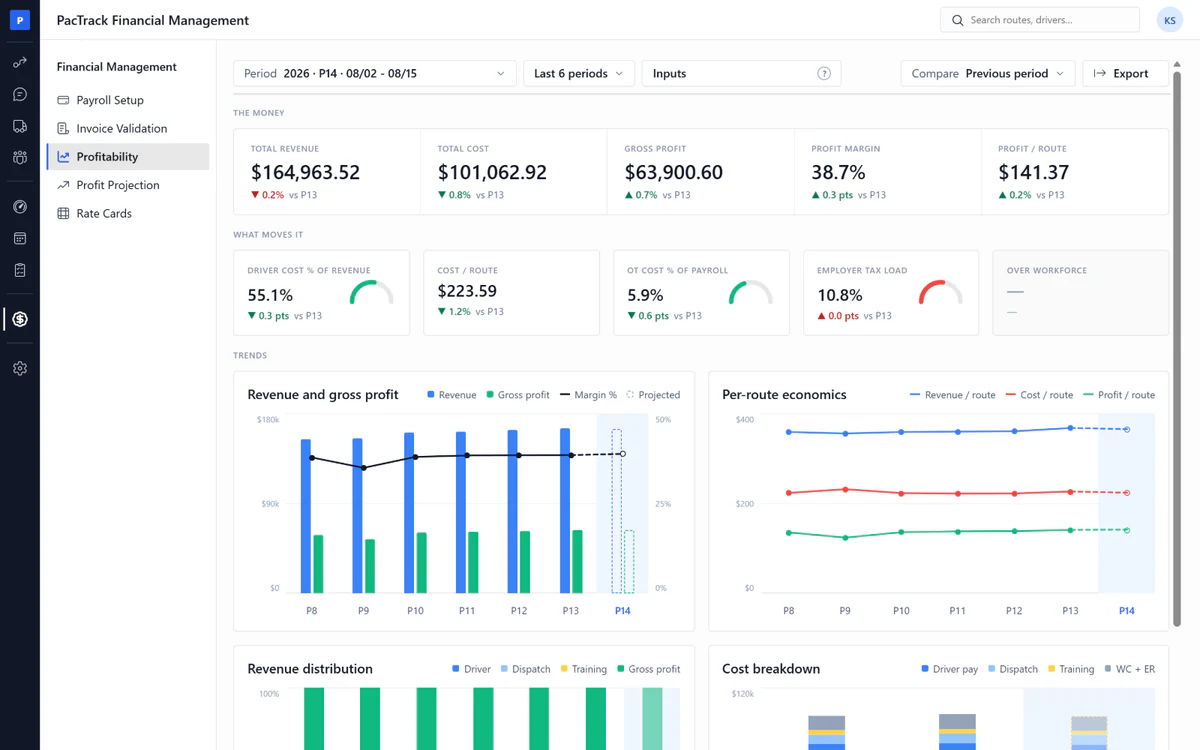The width and height of the screenshot is (1200, 750).
Task: Open the gauge dashboard icon in the sidebar
Action: (x=20, y=207)
